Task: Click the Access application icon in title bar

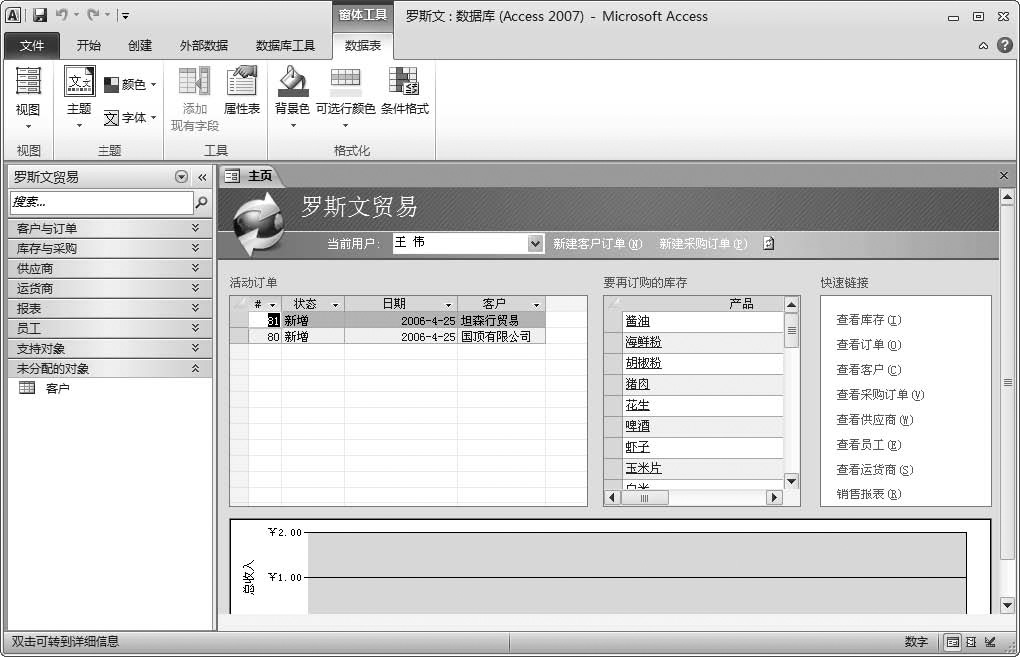Action: [x=13, y=16]
